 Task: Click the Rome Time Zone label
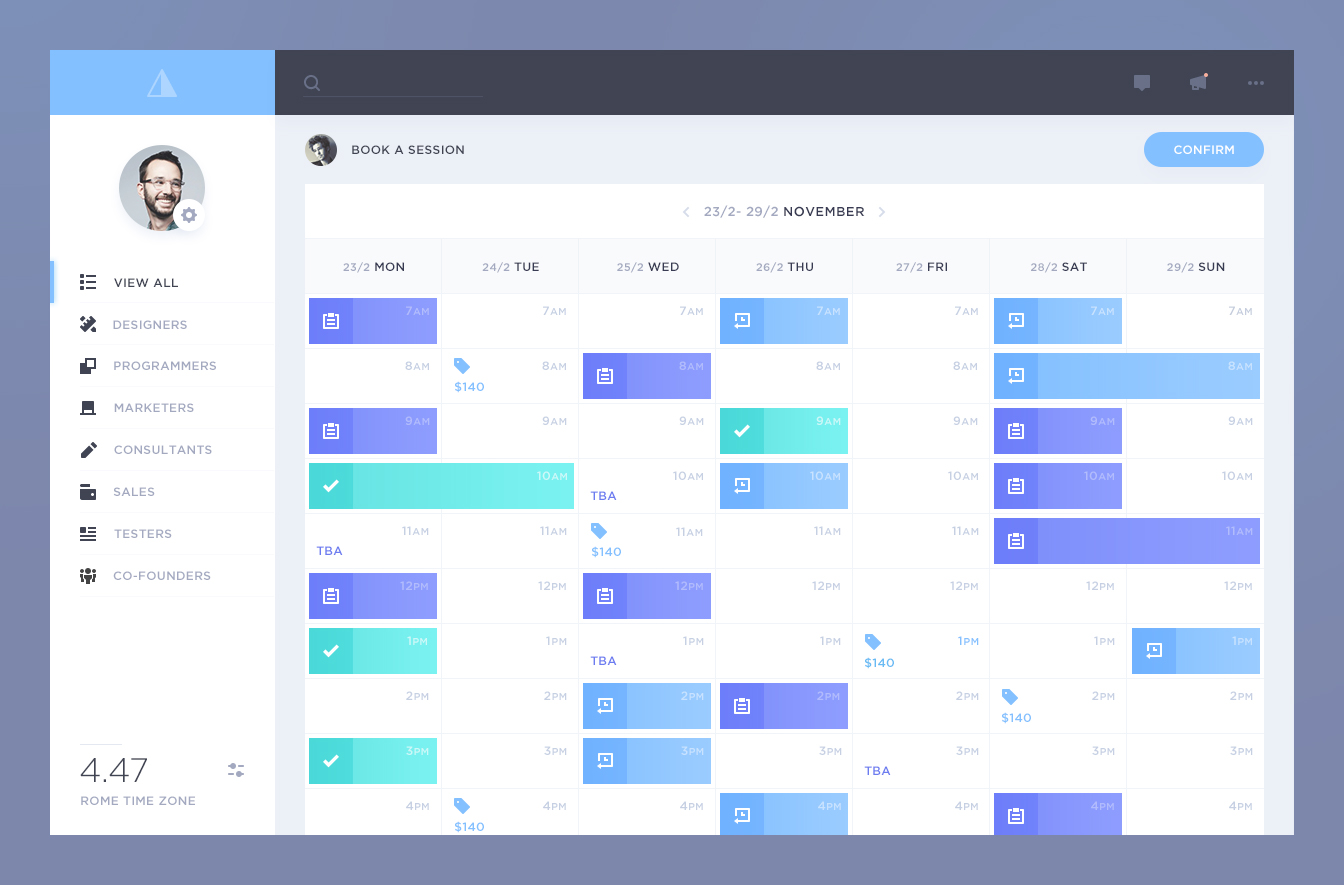(x=138, y=801)
